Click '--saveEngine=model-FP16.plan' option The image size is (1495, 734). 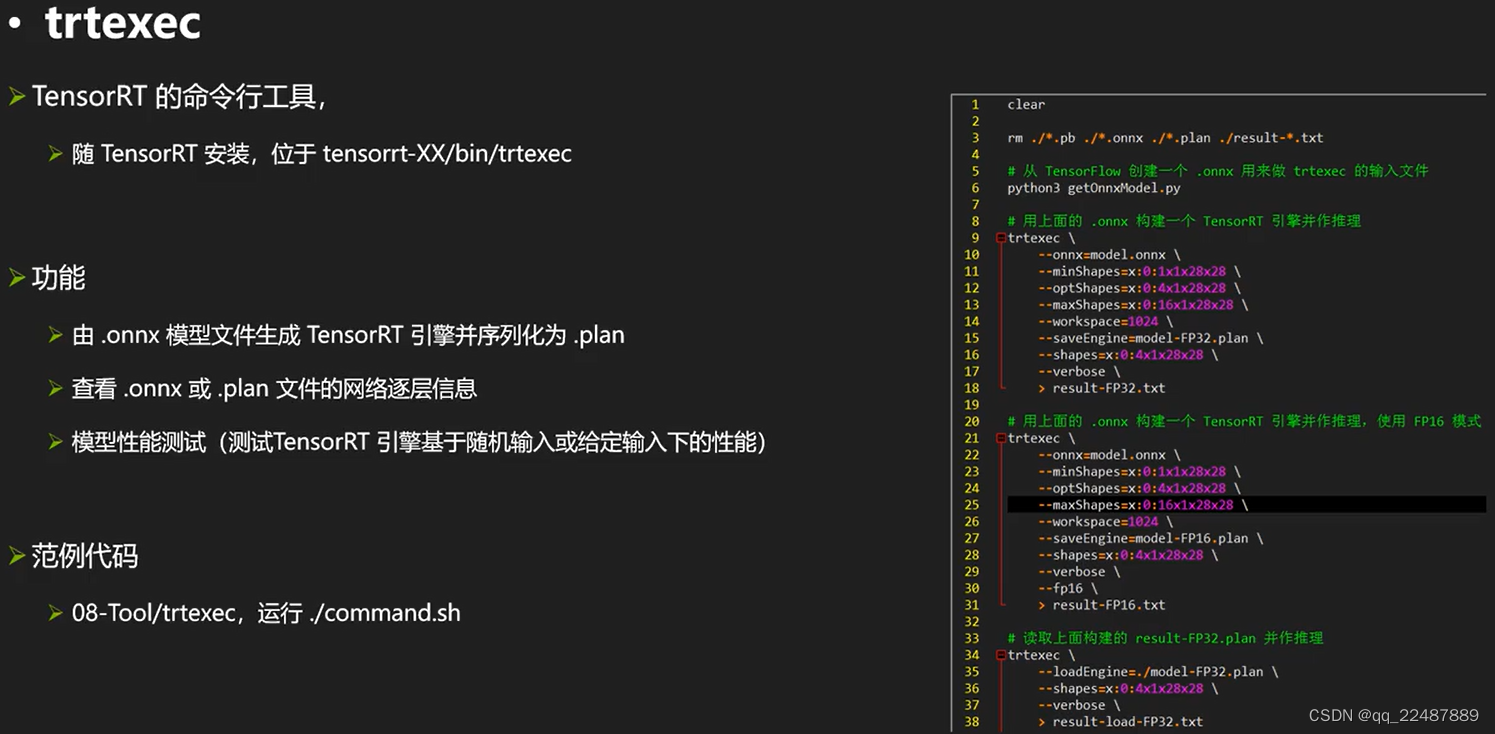pos(1151,538)
